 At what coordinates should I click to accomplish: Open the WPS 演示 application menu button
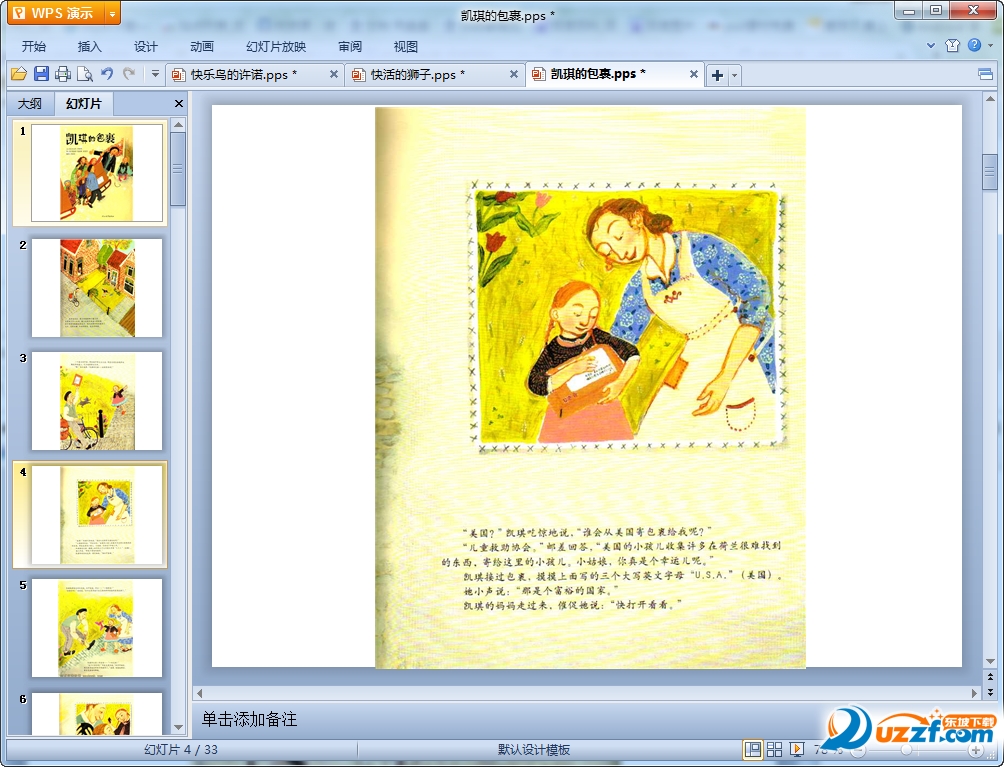(55, 13)
